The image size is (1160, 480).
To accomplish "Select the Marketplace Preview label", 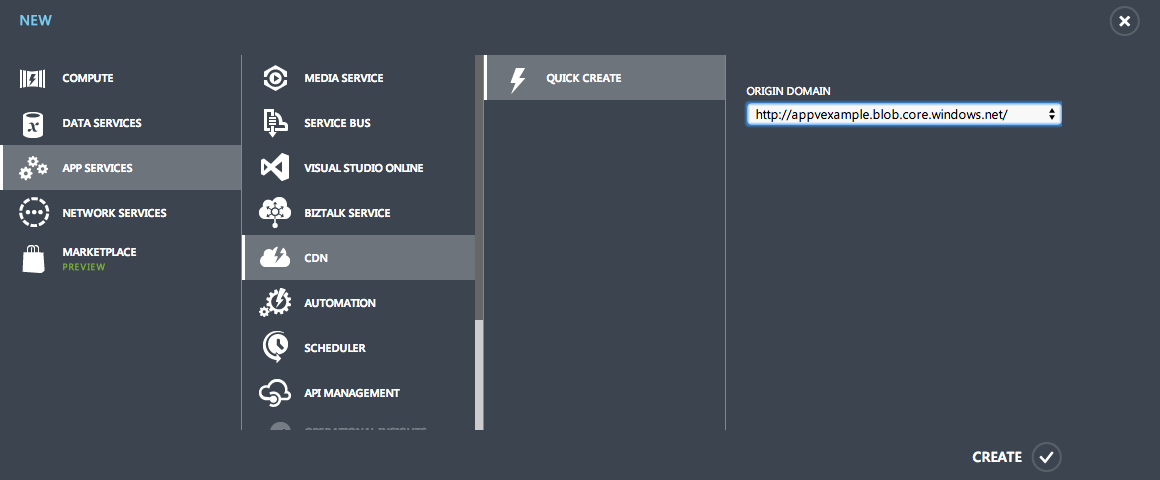I will tap(83, 267).
